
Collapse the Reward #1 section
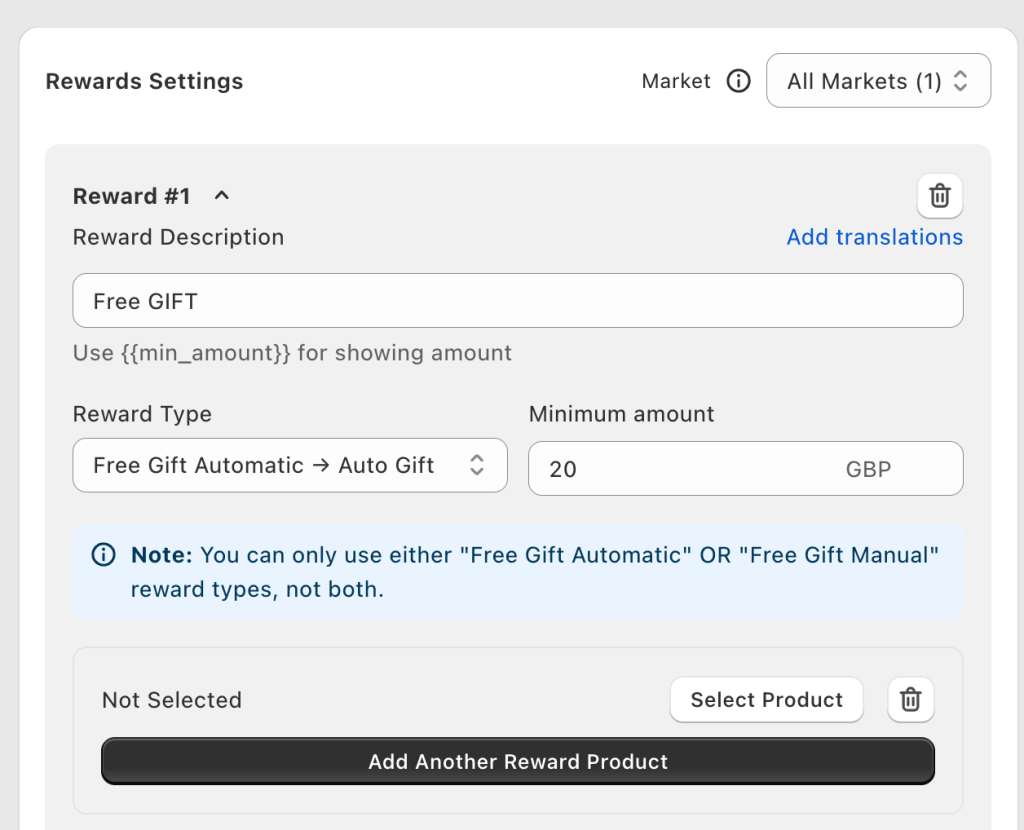click(x=221, y=195)
